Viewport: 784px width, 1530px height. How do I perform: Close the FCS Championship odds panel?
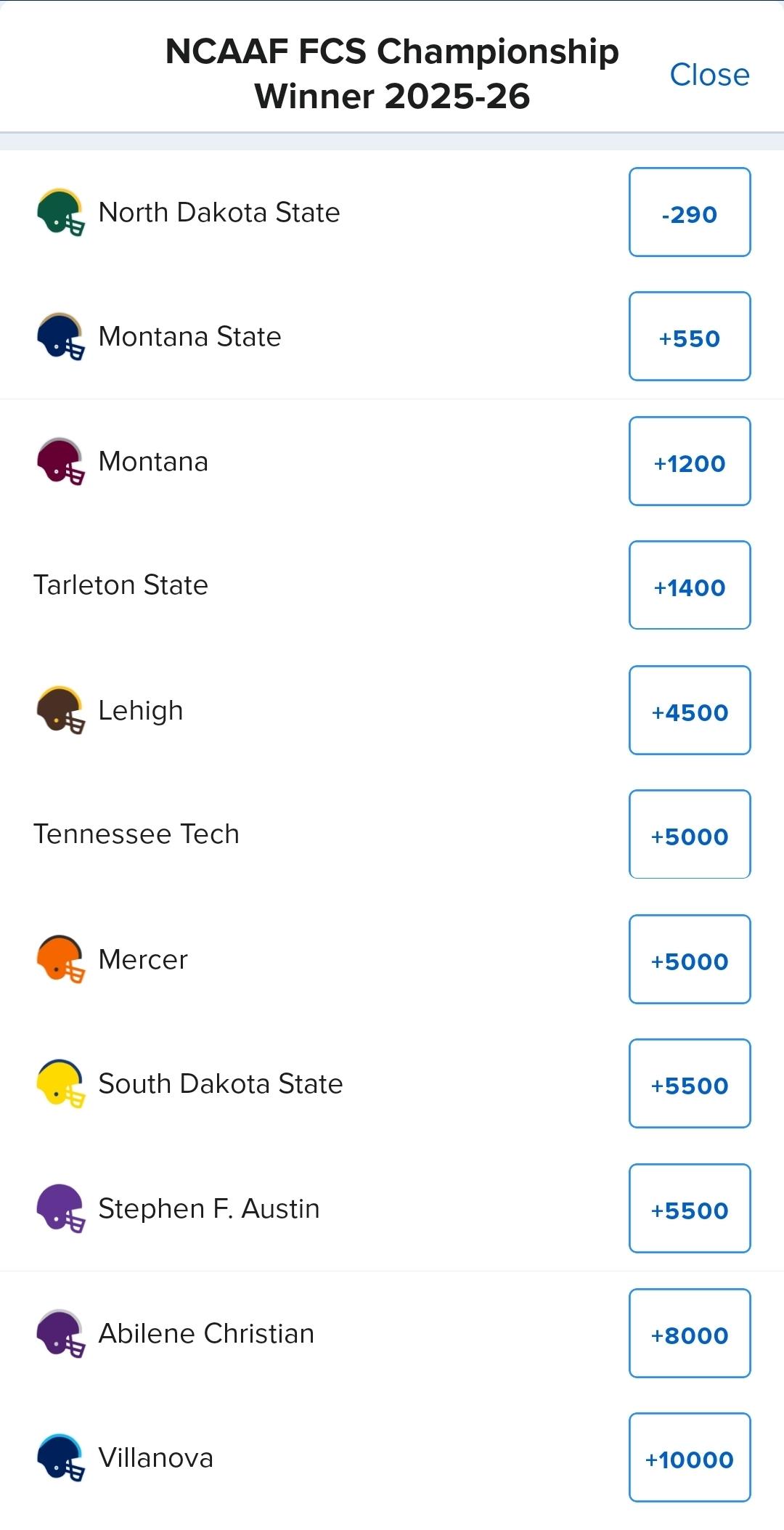(x=709, y=74)
